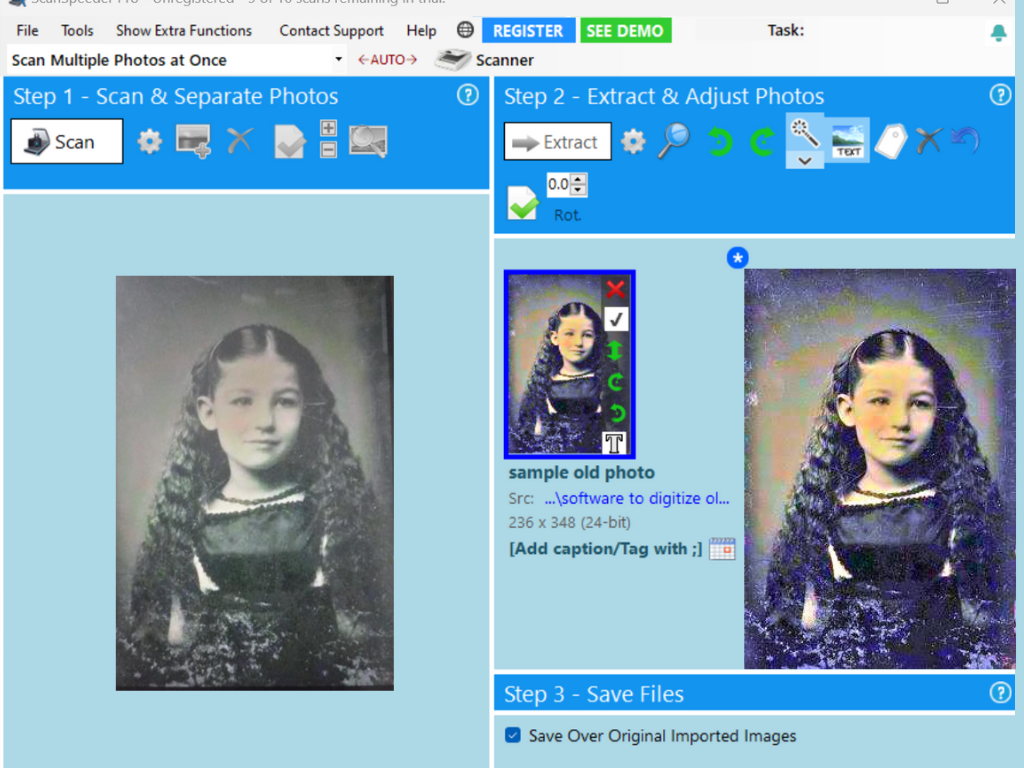Rotate photo counterclockwise with green arrow
This screenshot has height=768, width=1024.
[720, 142]
